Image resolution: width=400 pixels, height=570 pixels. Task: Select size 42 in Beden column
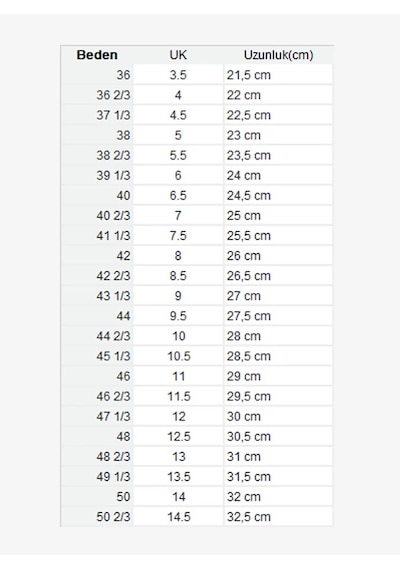click(x=123, y=256)
